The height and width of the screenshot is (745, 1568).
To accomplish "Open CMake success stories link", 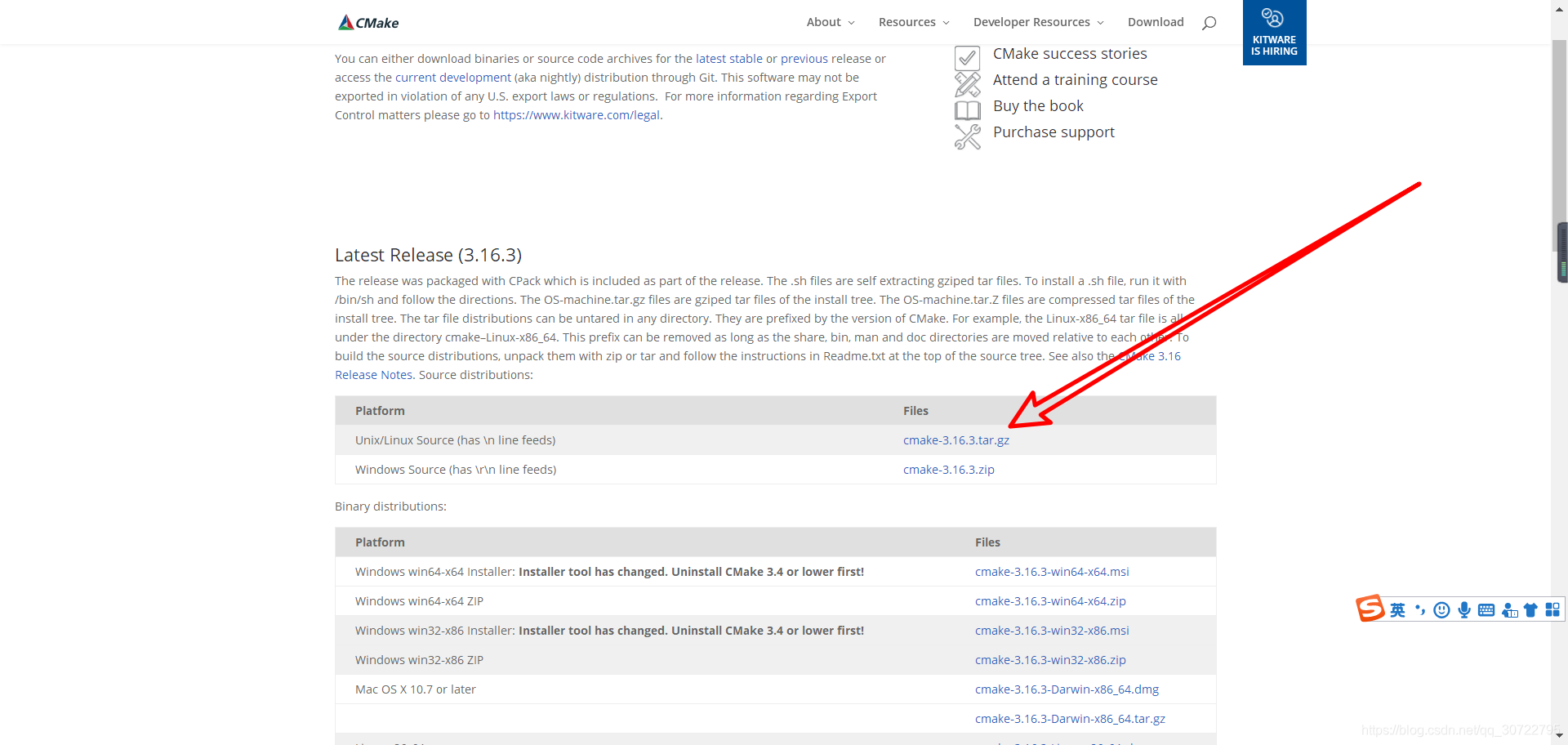I will point(1070,54).
